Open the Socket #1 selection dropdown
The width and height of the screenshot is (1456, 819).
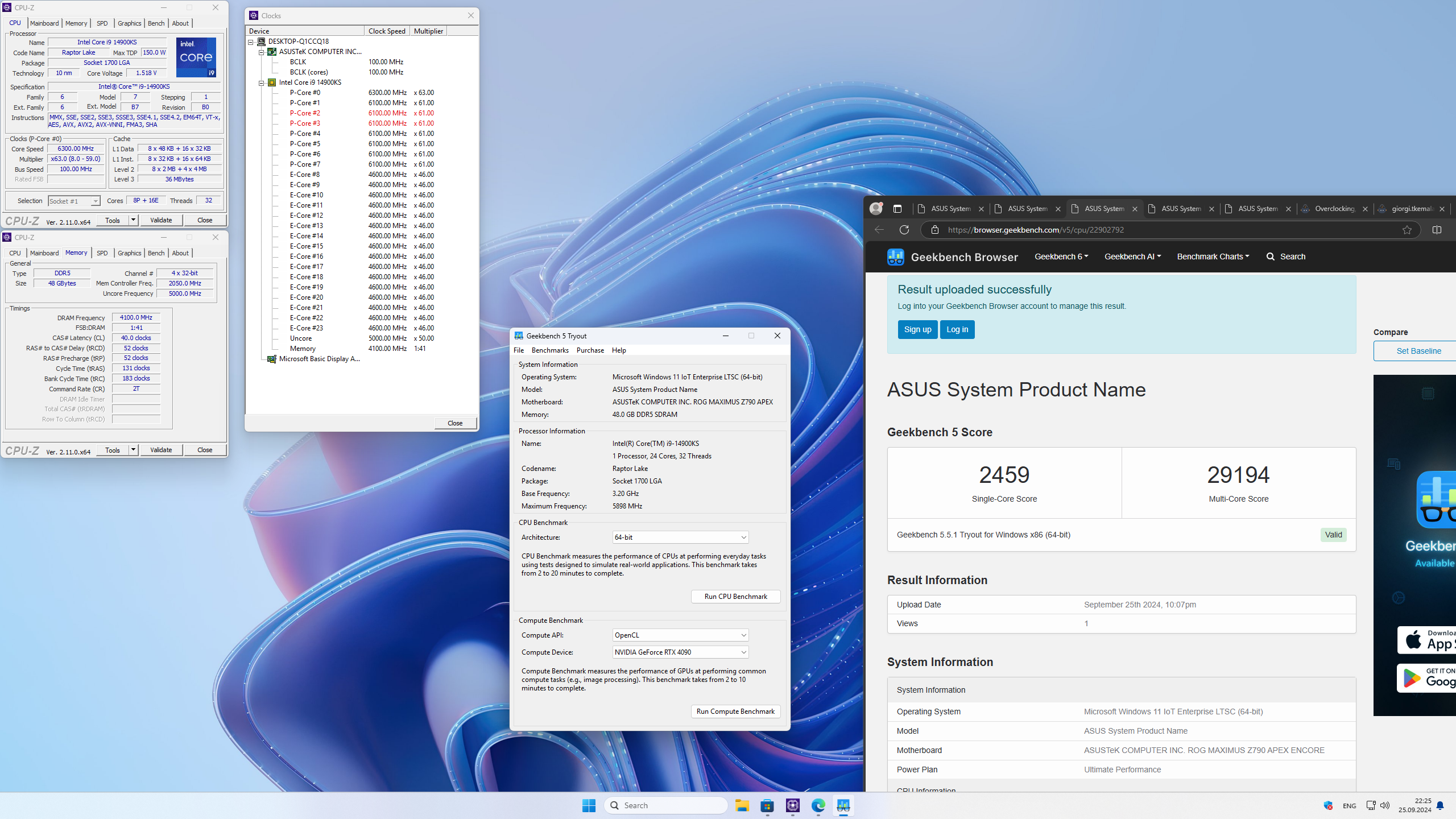click(x=96, y=201)
